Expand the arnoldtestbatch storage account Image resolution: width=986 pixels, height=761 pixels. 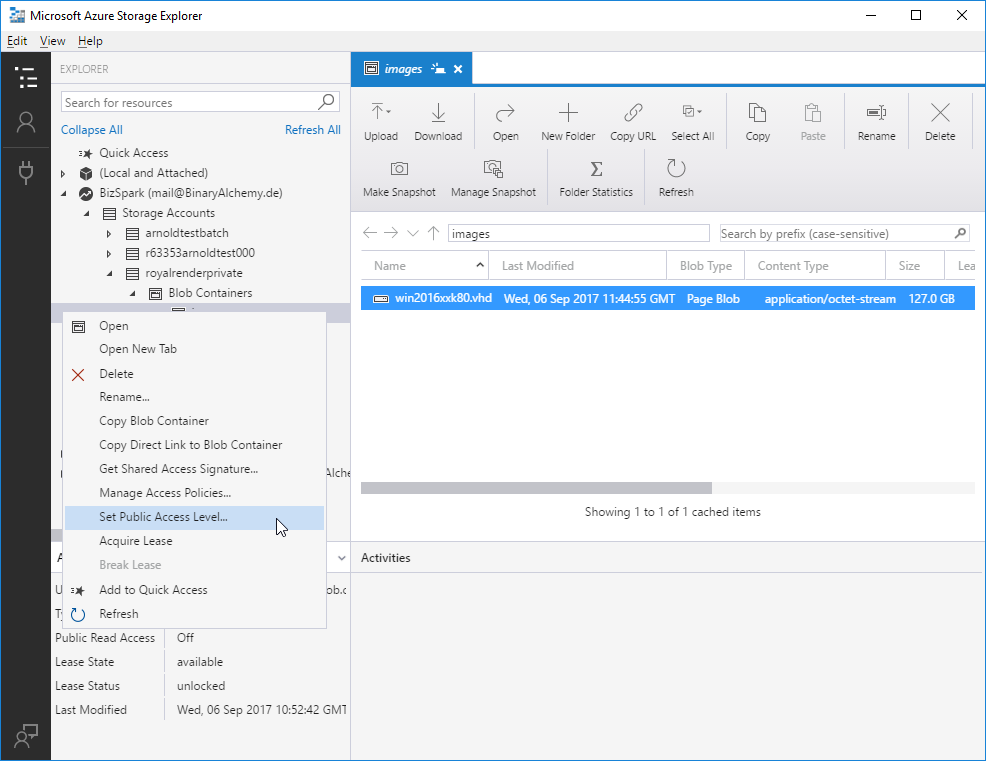tap(109, 234)
